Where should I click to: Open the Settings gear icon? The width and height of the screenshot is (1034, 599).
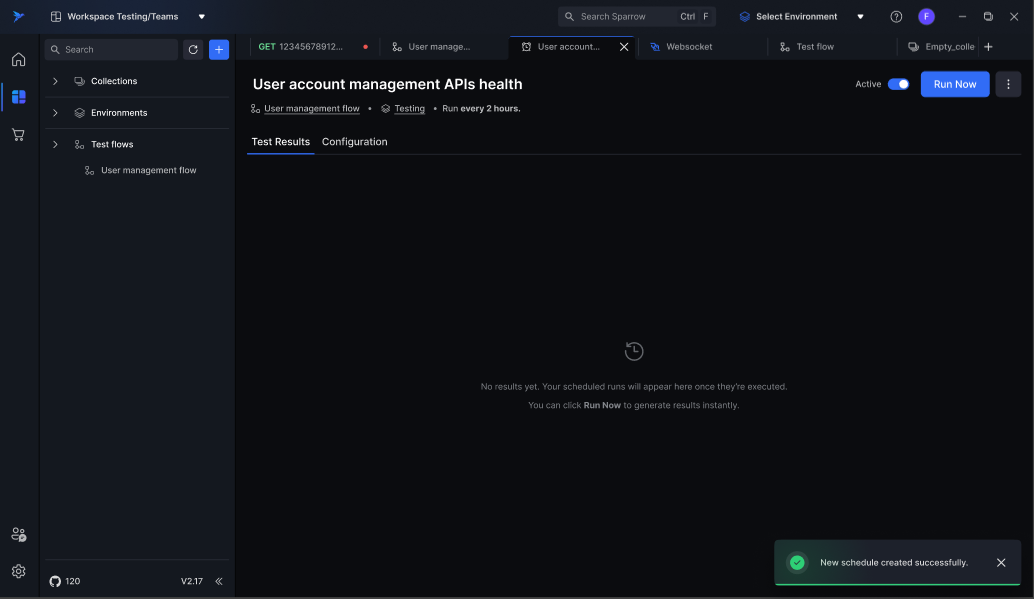pos(18,571)
